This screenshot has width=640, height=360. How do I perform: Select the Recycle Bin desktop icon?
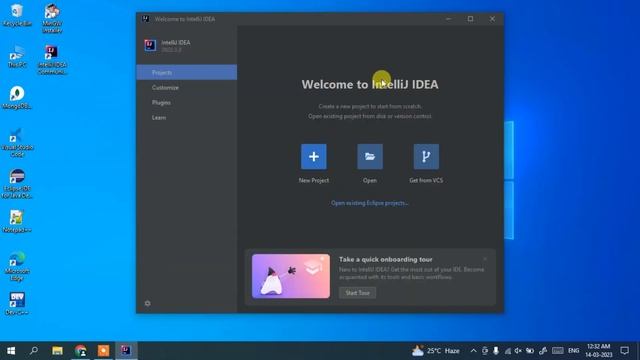tap(17, 16)
